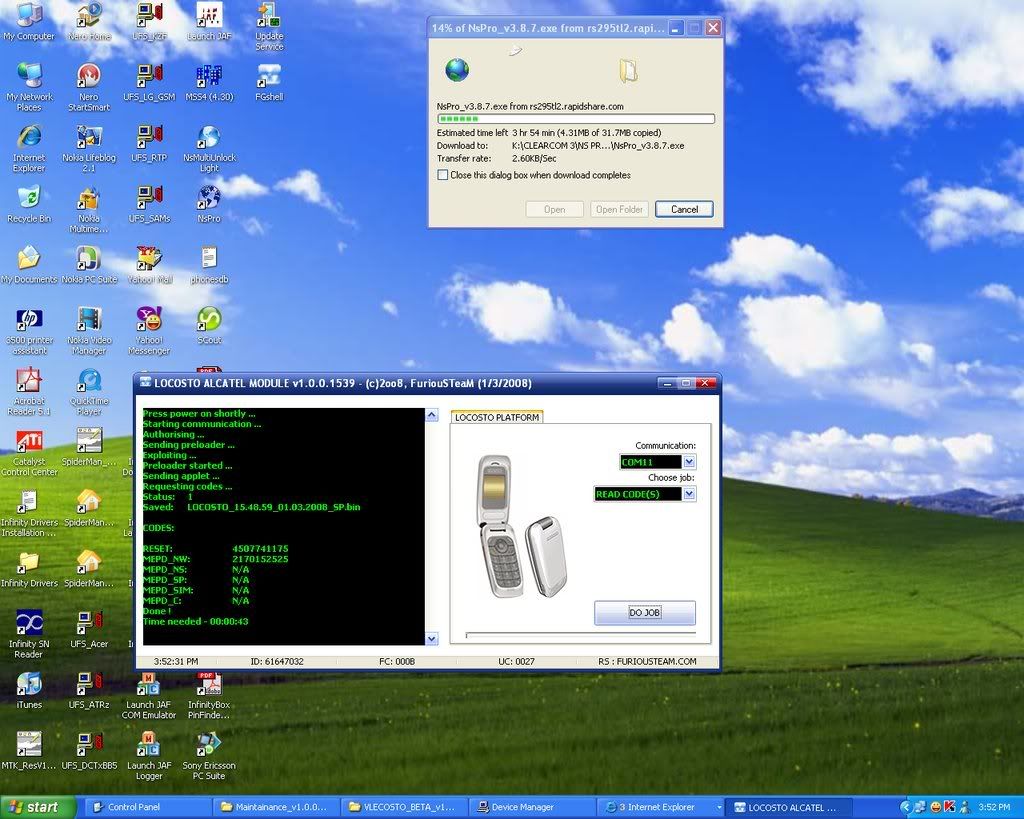Image resolution: width=1024 pixels, height=819 pixels.
Task: Cancel the NsPro download
Action: [684, 209]
